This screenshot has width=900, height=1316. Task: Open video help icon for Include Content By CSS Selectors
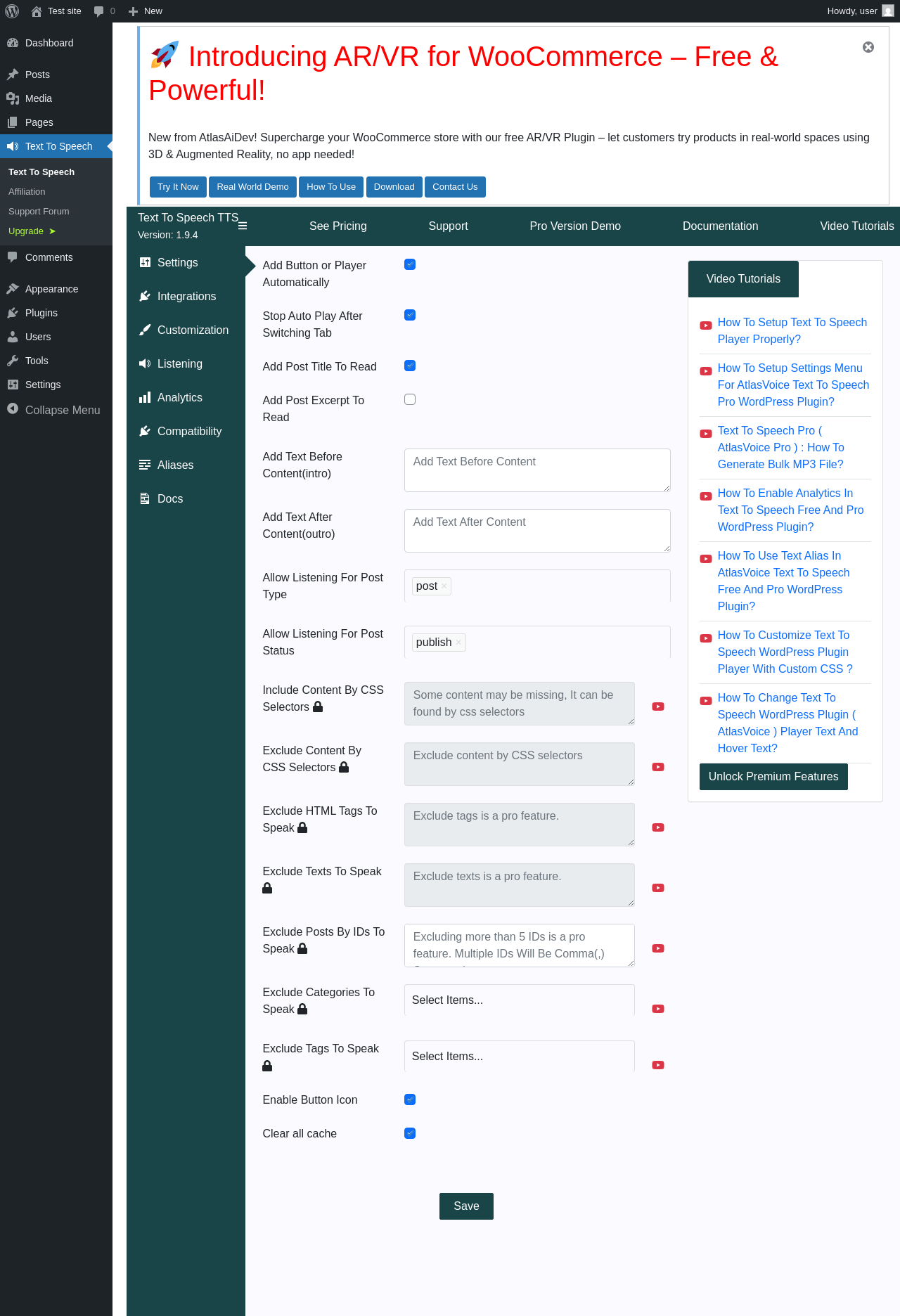658,707
